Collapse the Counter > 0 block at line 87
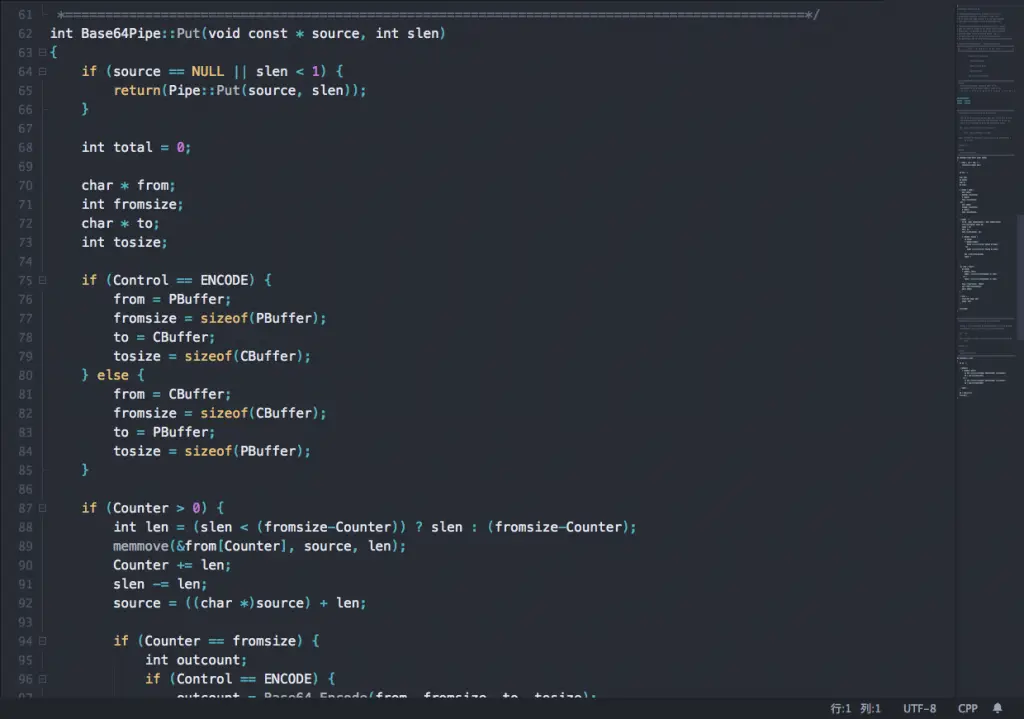The image size is (1024, 719). (x=42, y=508)
